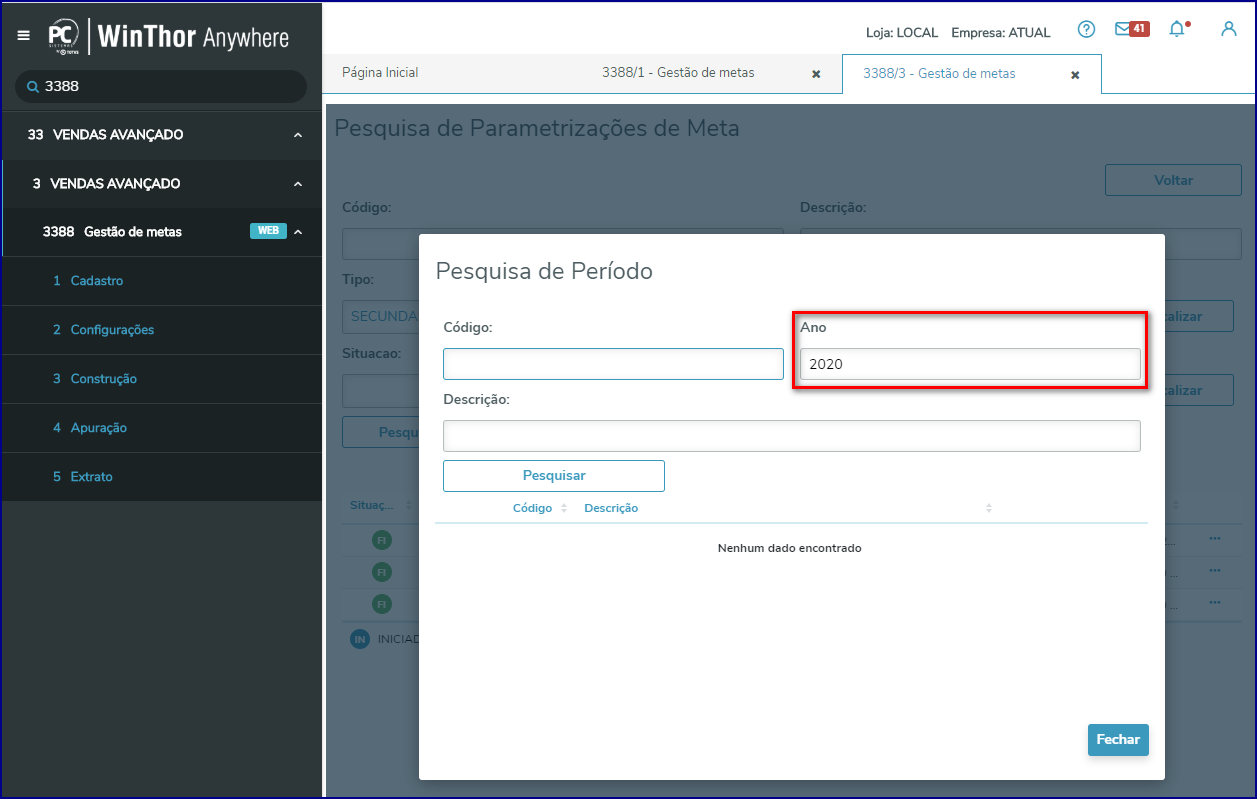Click the Voltar button behind the dialog

pos(1173,181)
